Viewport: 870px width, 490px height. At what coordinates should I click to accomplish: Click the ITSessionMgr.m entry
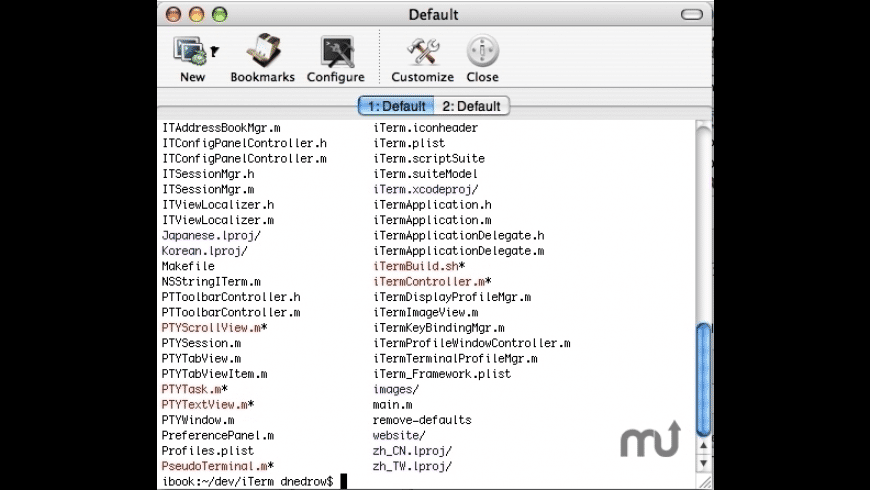click(x=208, y=190)
